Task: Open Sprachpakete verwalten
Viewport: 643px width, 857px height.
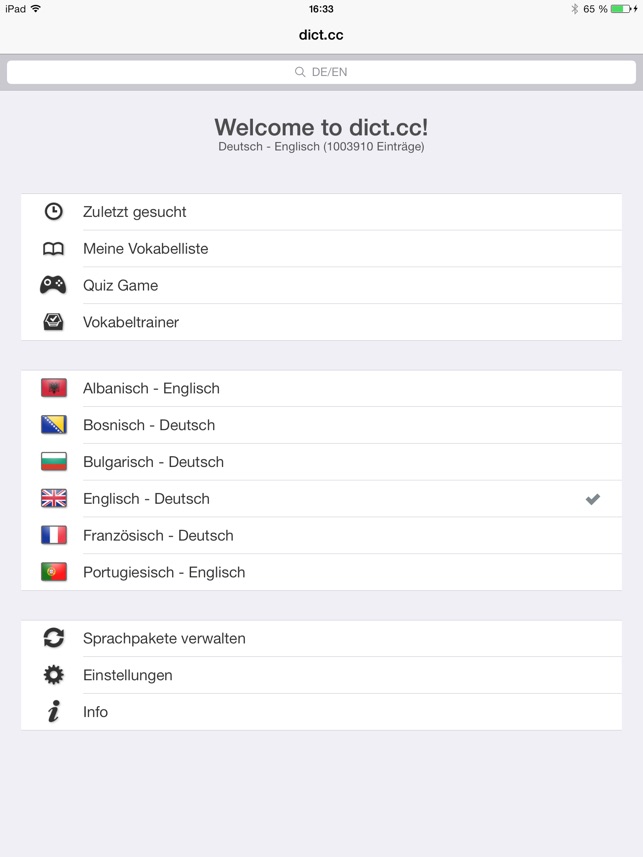Action: [x=164, y=638]
